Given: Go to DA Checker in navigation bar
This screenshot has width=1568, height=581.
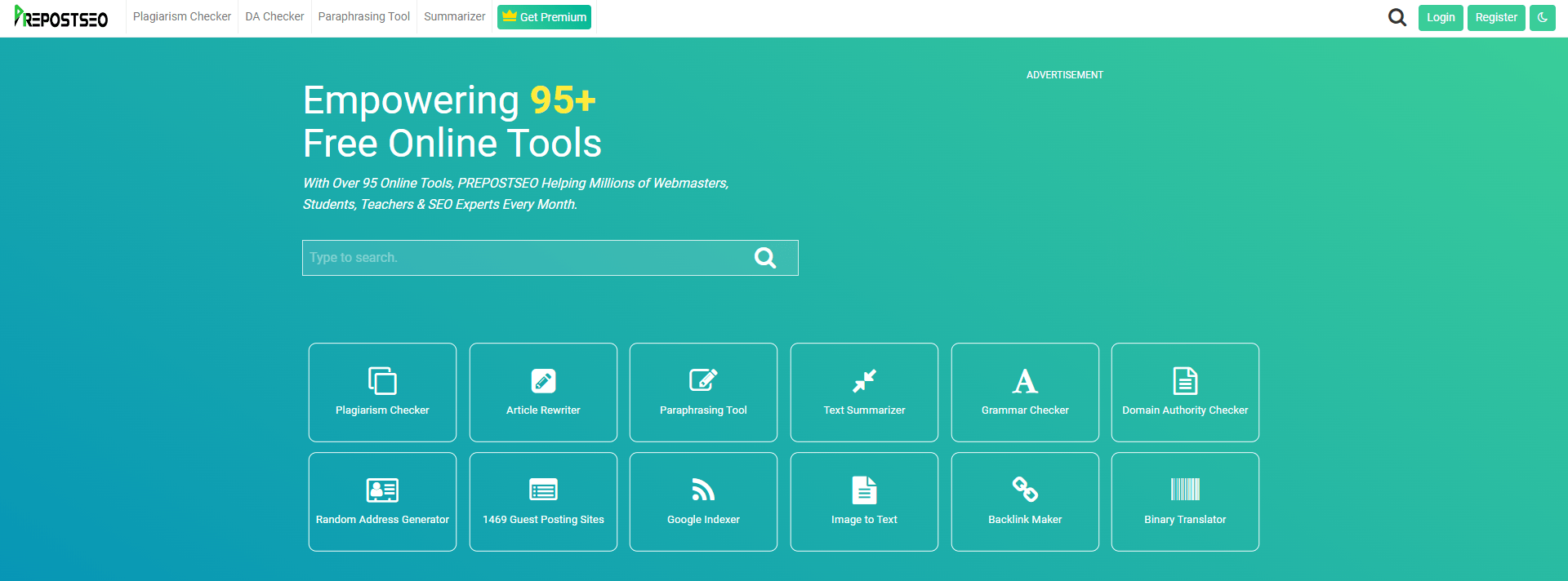Looking at the screenshot, I should click(x=274, y=17).
